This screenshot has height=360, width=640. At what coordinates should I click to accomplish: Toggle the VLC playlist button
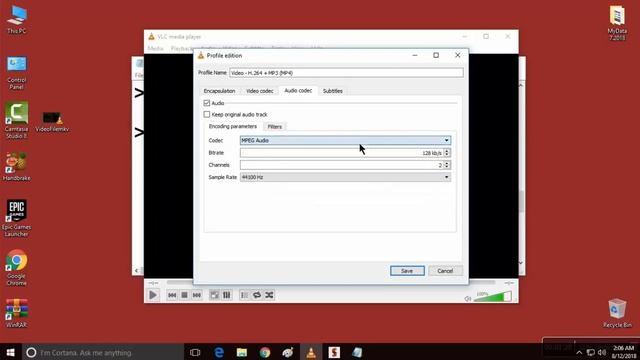(x=244, y=295)
